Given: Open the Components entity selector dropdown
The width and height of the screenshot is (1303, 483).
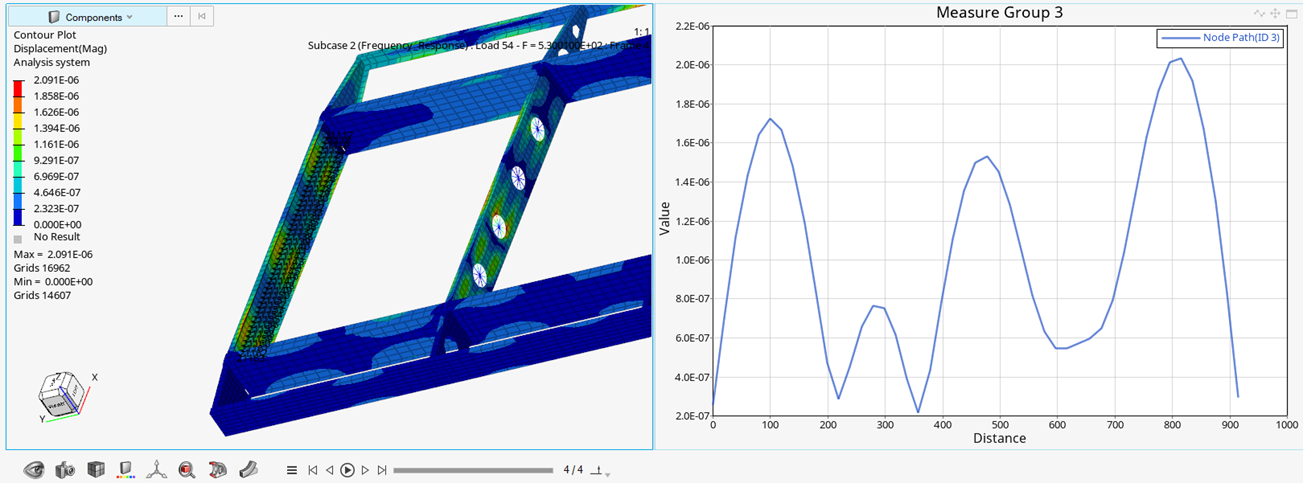Looking at the screenshot, I should 85,17.
